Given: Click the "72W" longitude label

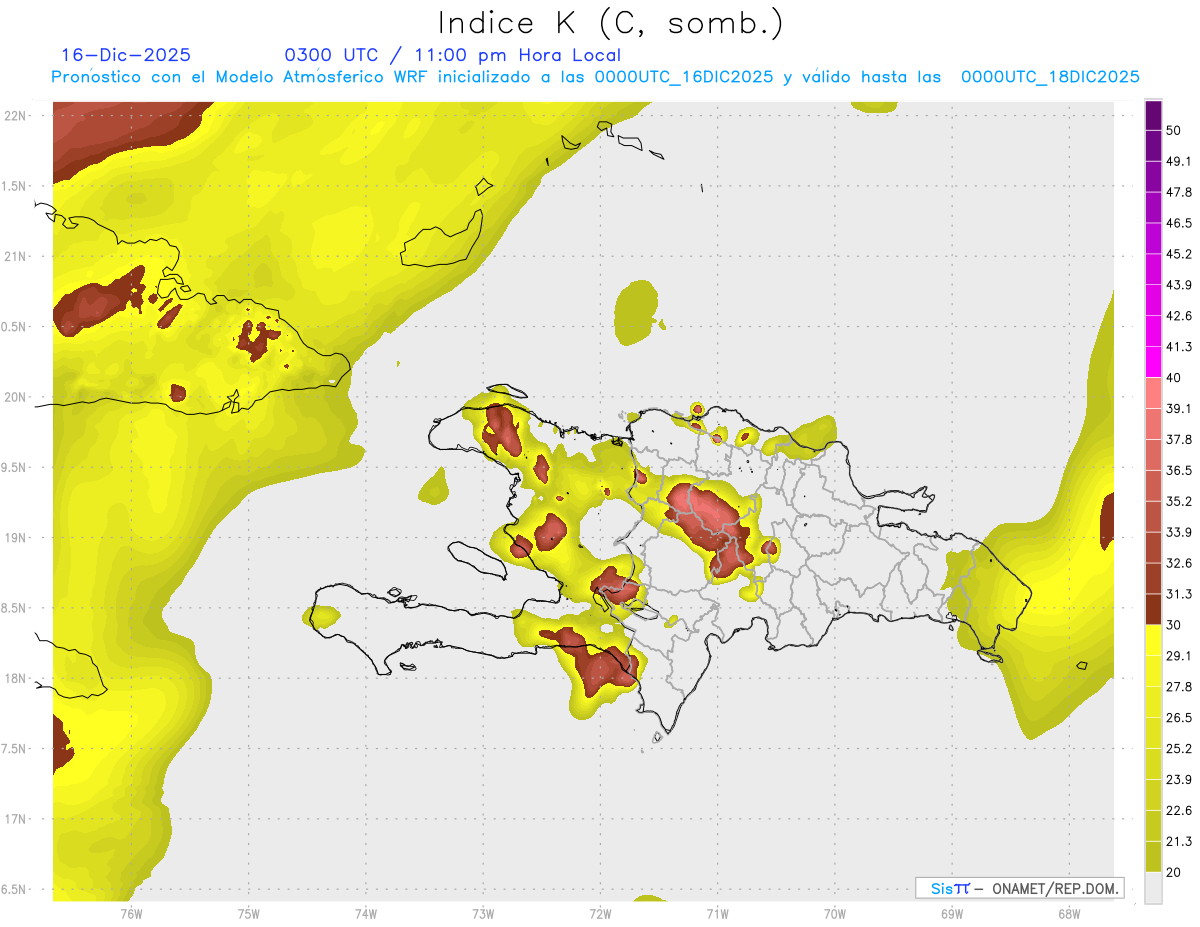Looking at the screenshot, I should coord(600,913).
